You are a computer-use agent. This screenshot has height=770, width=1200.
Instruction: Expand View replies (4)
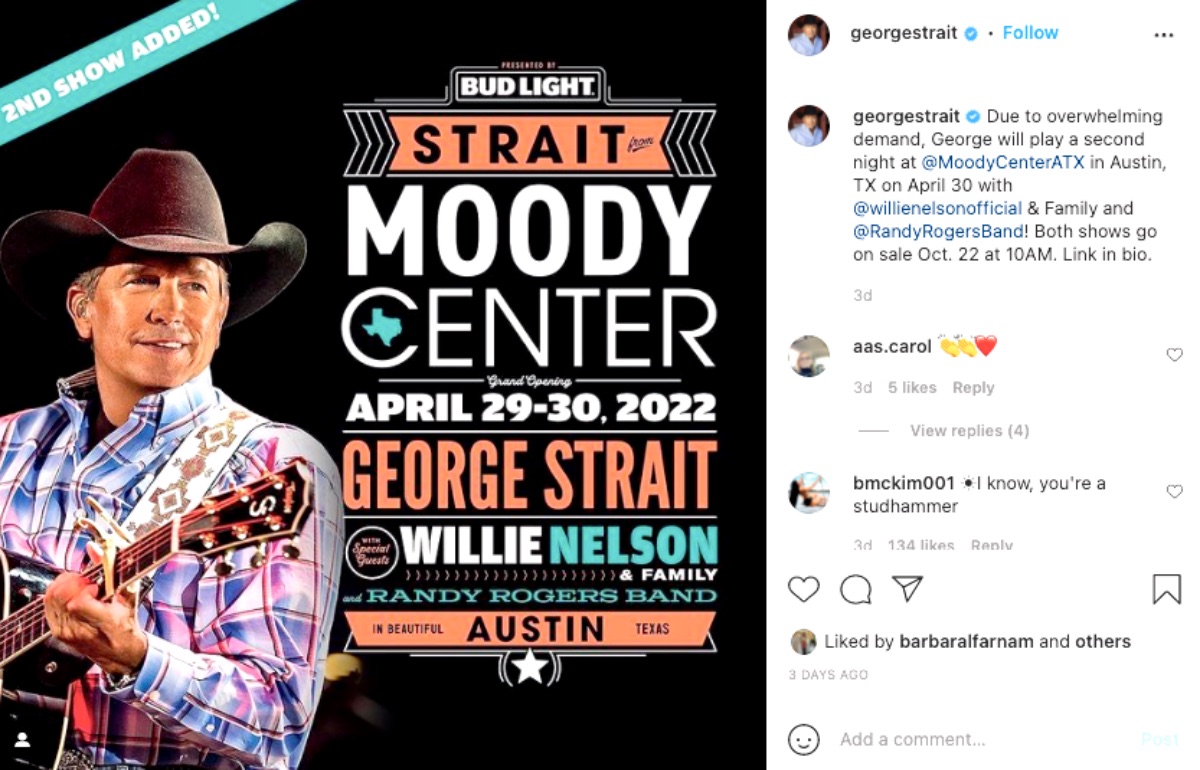pos(969,431)
